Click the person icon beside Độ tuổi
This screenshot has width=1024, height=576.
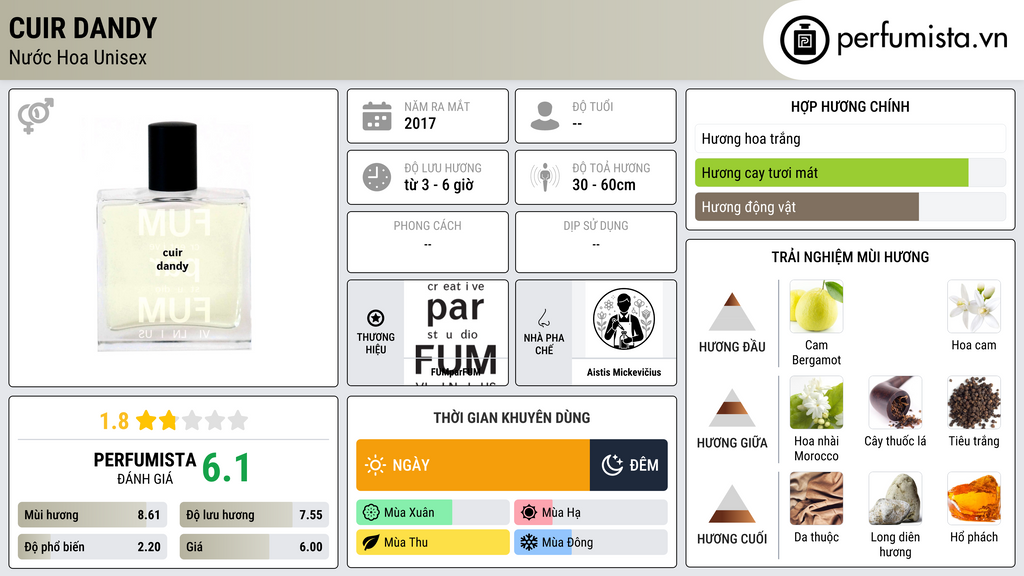545,116
